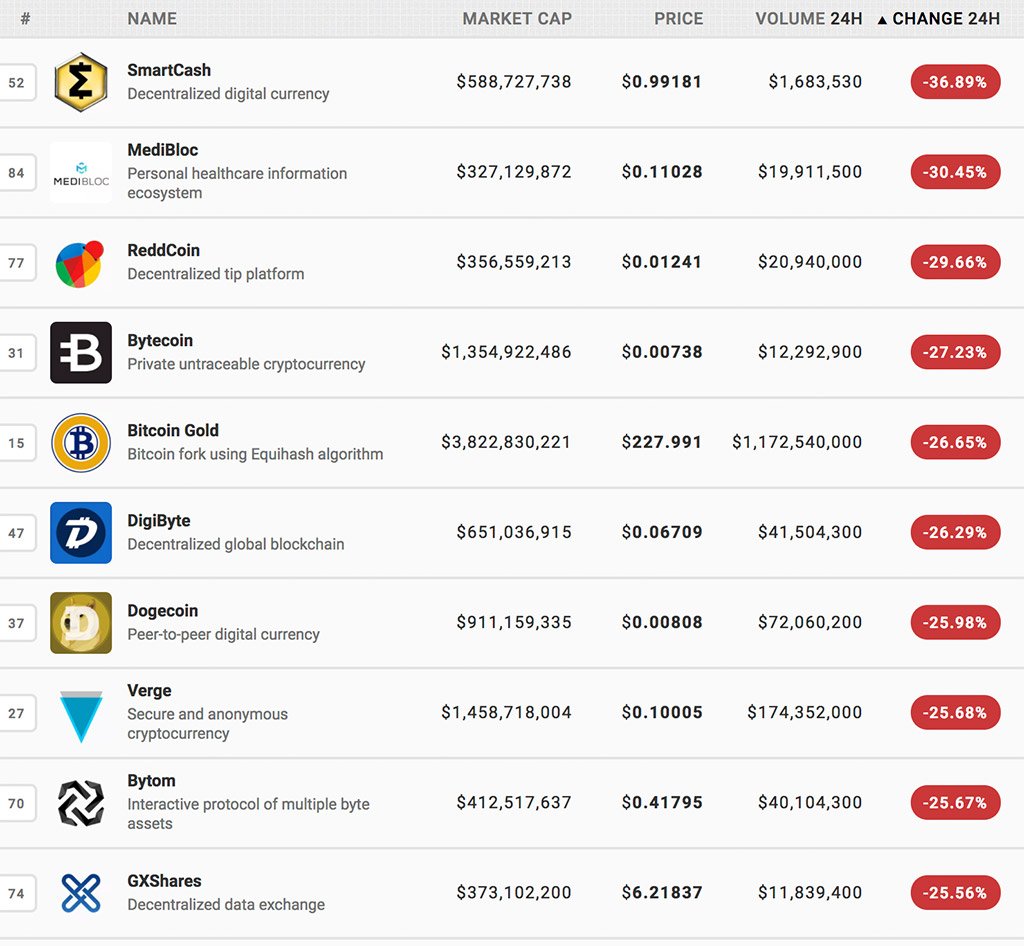Click the -36.89% change badge for SmartCash
1024x946 pixels.
954,82
